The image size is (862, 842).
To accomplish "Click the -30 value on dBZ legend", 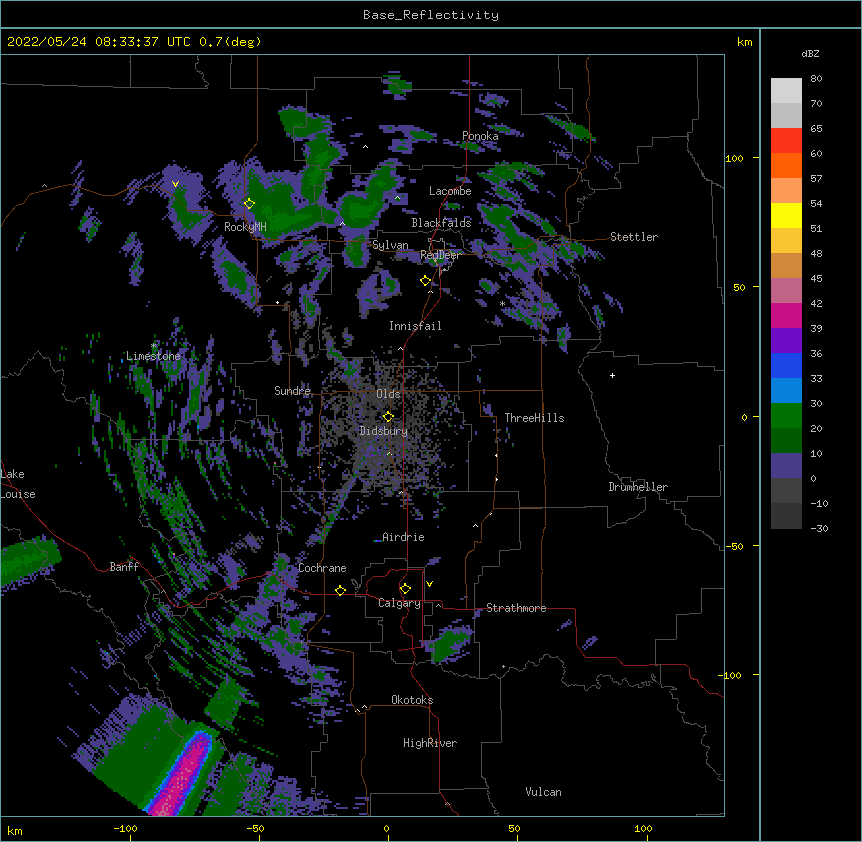I will (819, 528).
